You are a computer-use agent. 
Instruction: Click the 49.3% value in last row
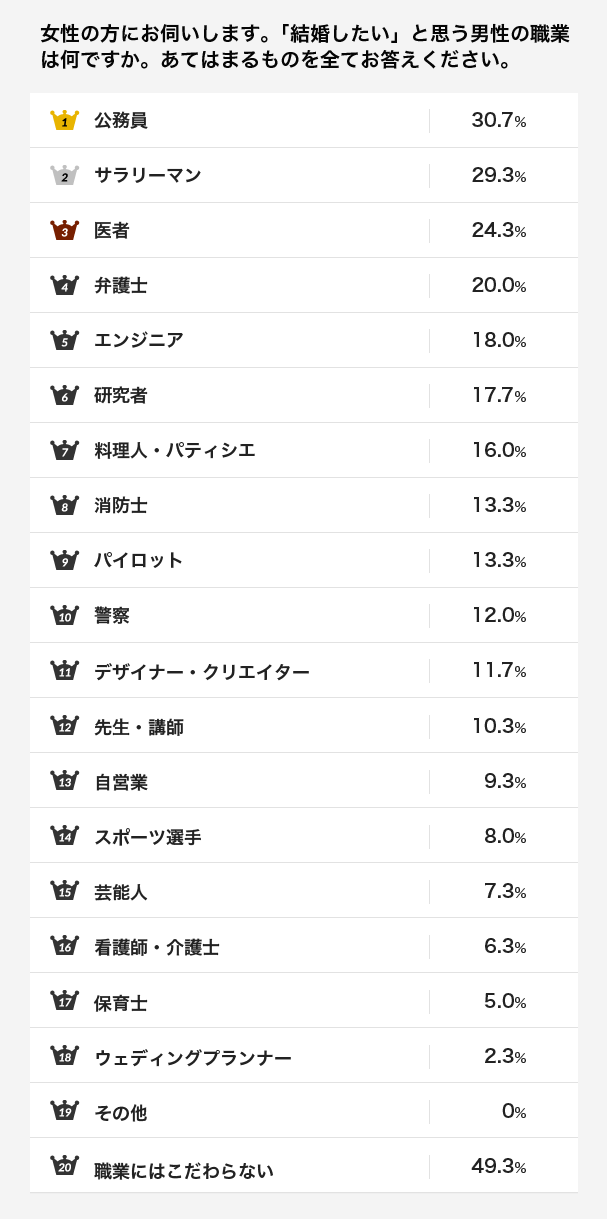499,1166
